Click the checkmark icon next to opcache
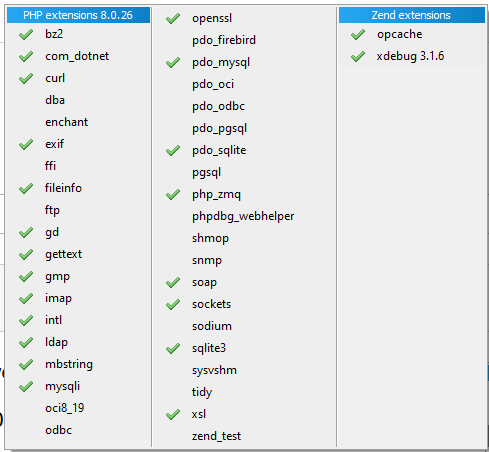This screenshot has height=452, width=489. [x=358, y=34]
